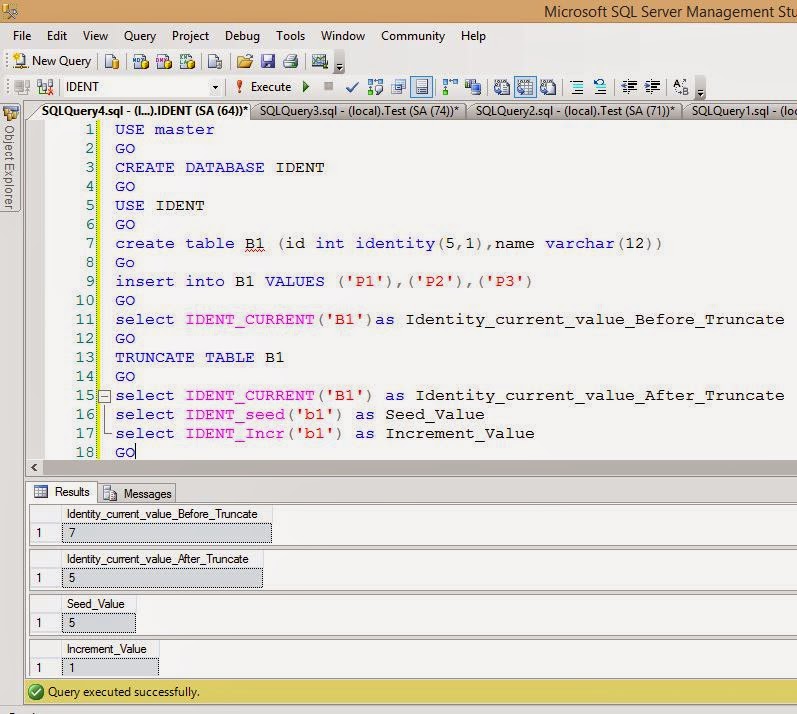Click the Seed_Value column header
The image size is (797, 714).
tap(99, 604)
